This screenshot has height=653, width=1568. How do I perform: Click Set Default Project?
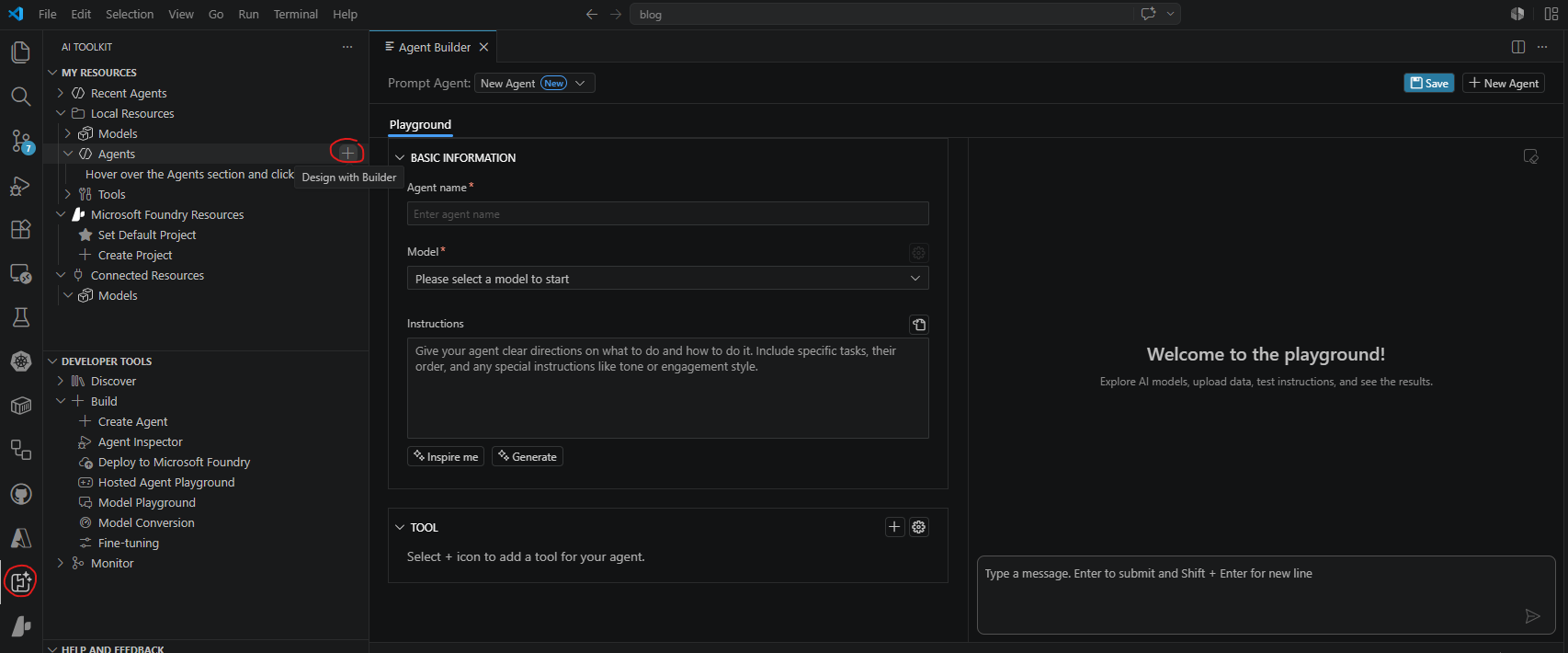point(147,235)
